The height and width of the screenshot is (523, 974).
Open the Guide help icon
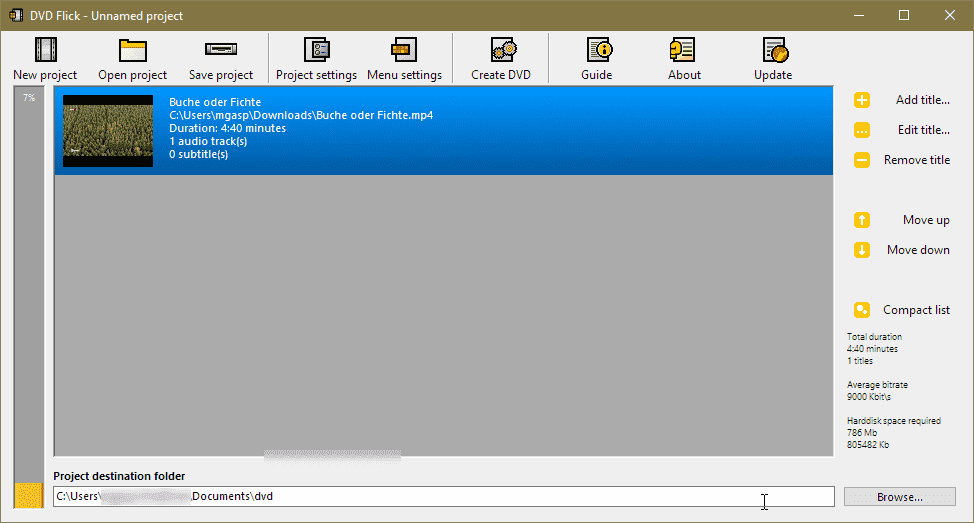pyautogui.click(x=597, y=49)
